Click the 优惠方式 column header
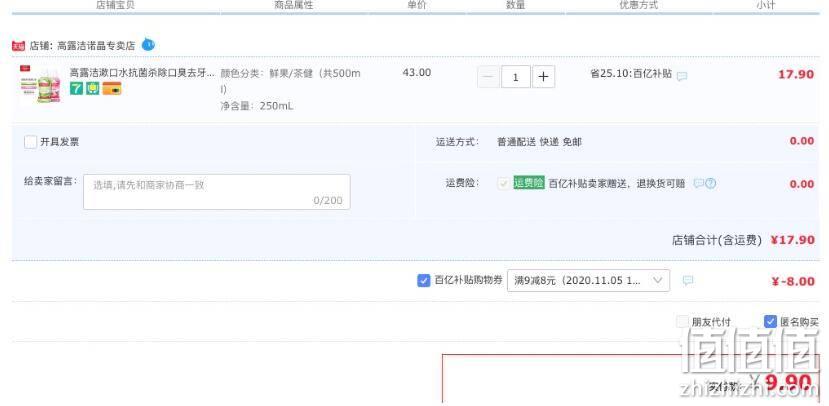 [639, 5]
